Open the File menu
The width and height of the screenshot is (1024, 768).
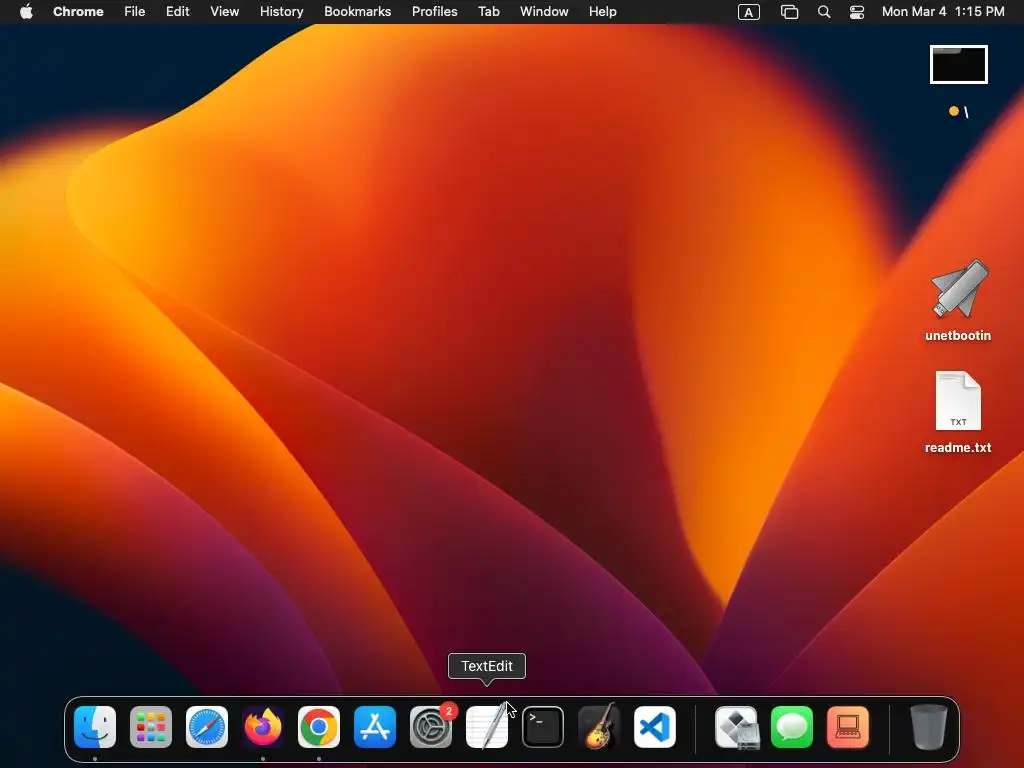tap(135, 11)
